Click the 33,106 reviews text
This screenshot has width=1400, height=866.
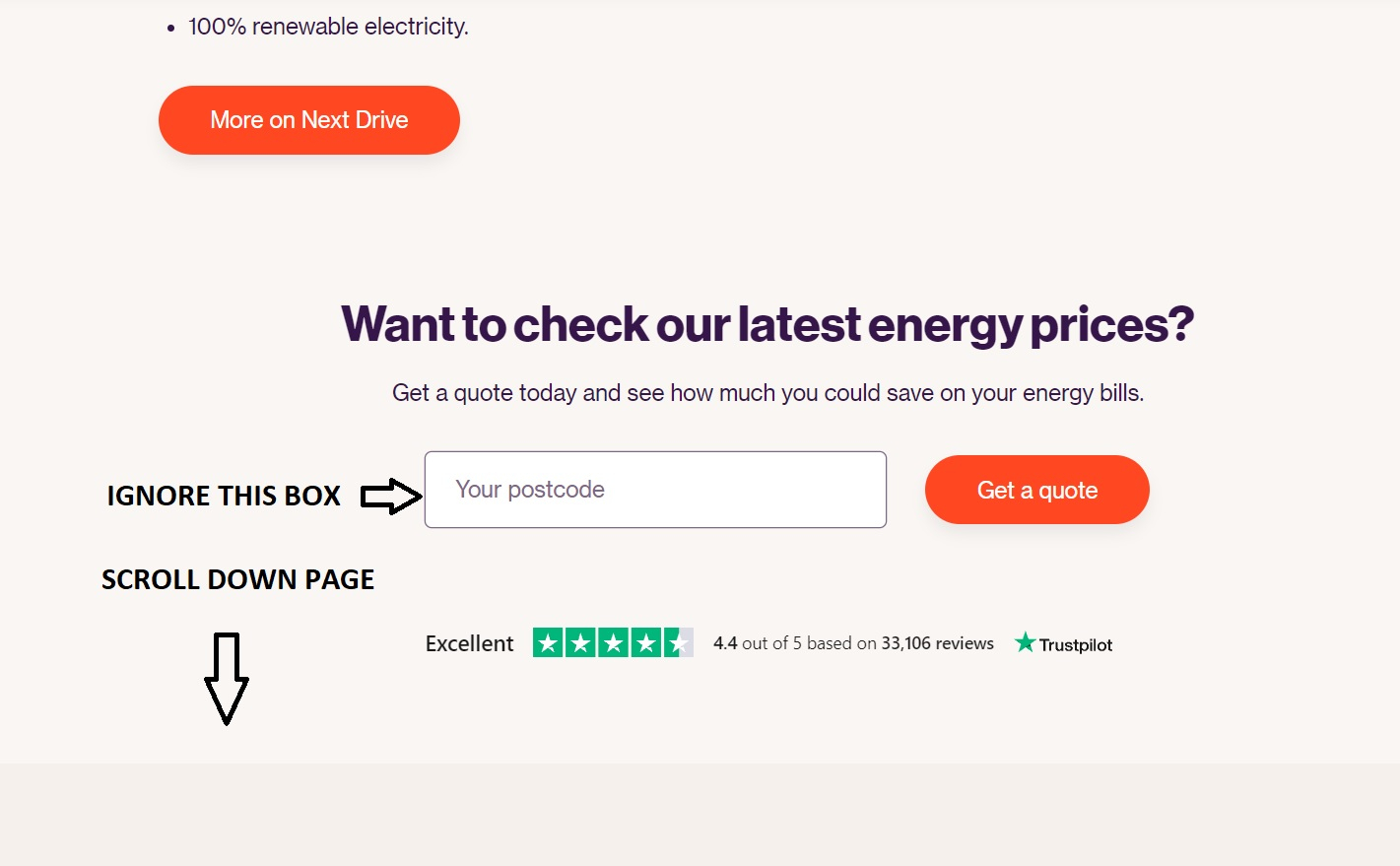coord(937,643)
